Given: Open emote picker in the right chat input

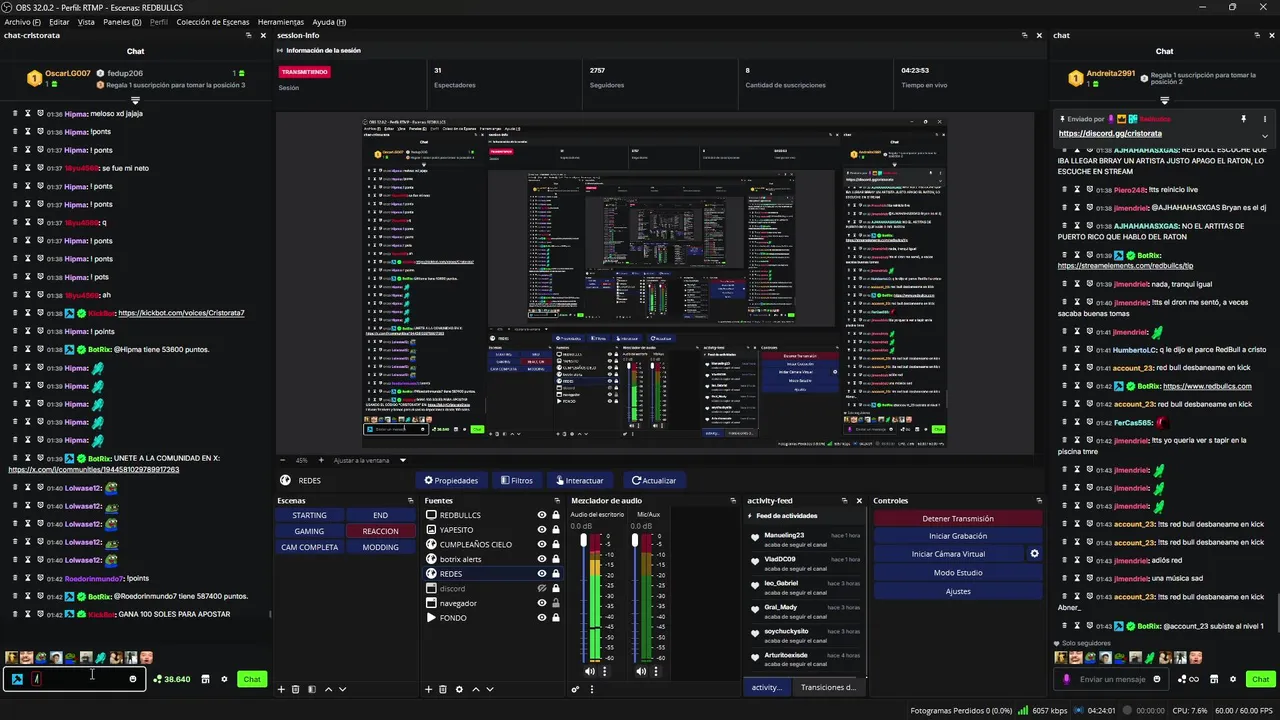Looking at the screenshot, I should pos(1157,679).
